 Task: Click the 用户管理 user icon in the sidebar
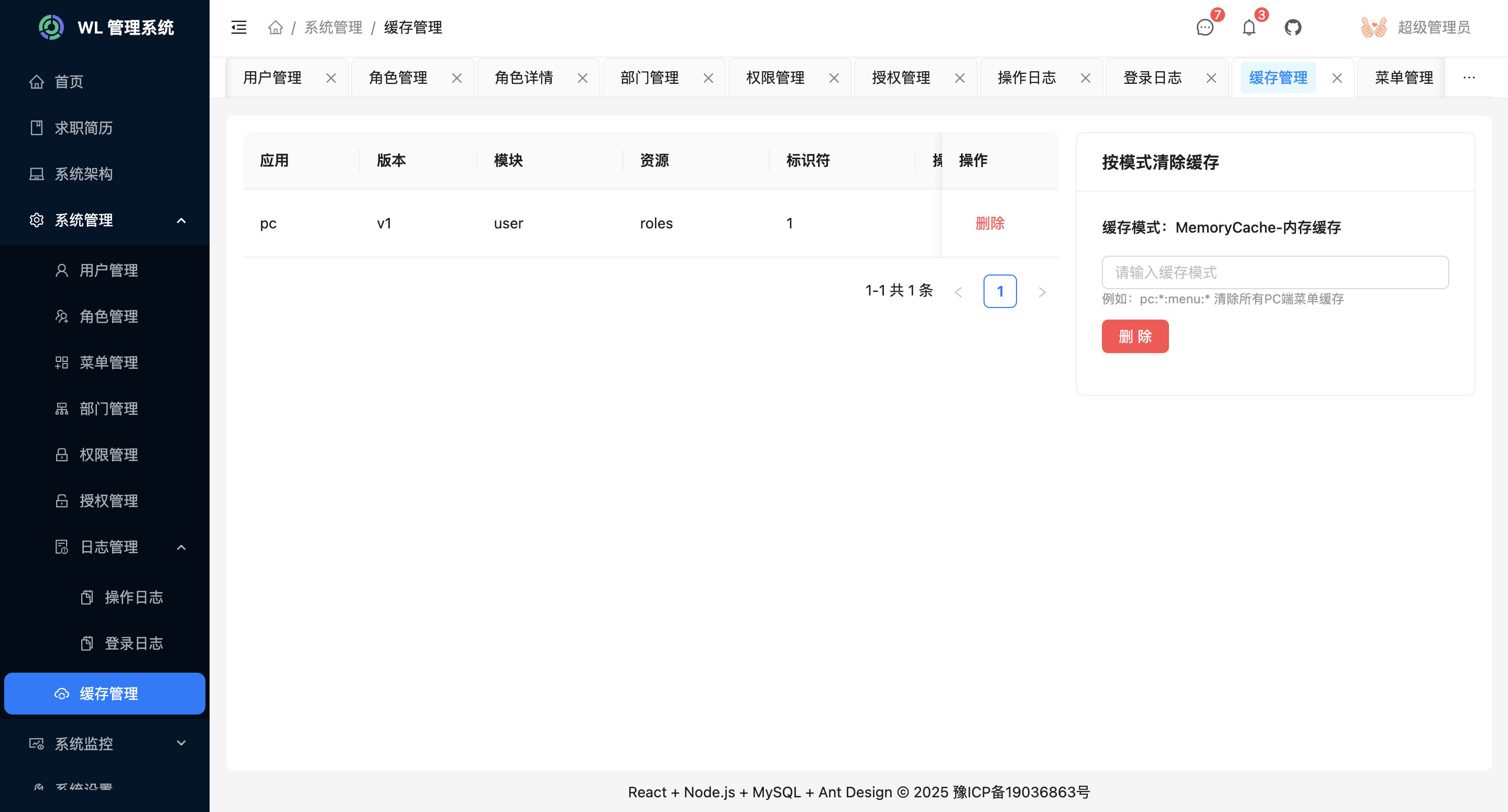62,270
